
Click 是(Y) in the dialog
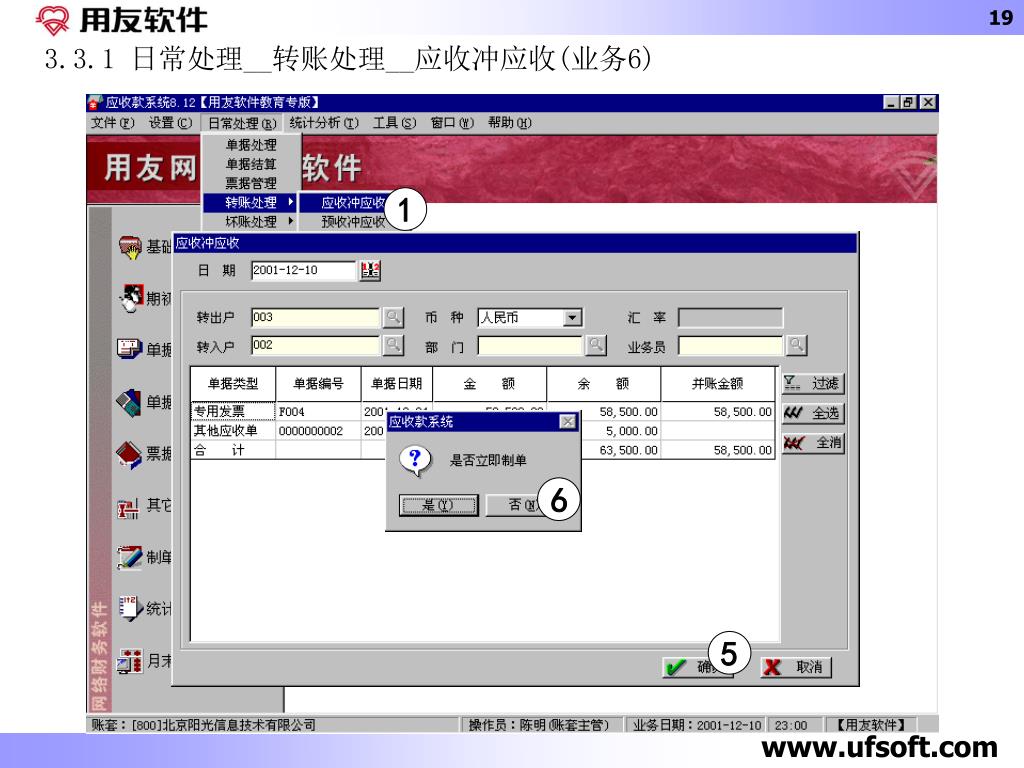pos(438,505)
